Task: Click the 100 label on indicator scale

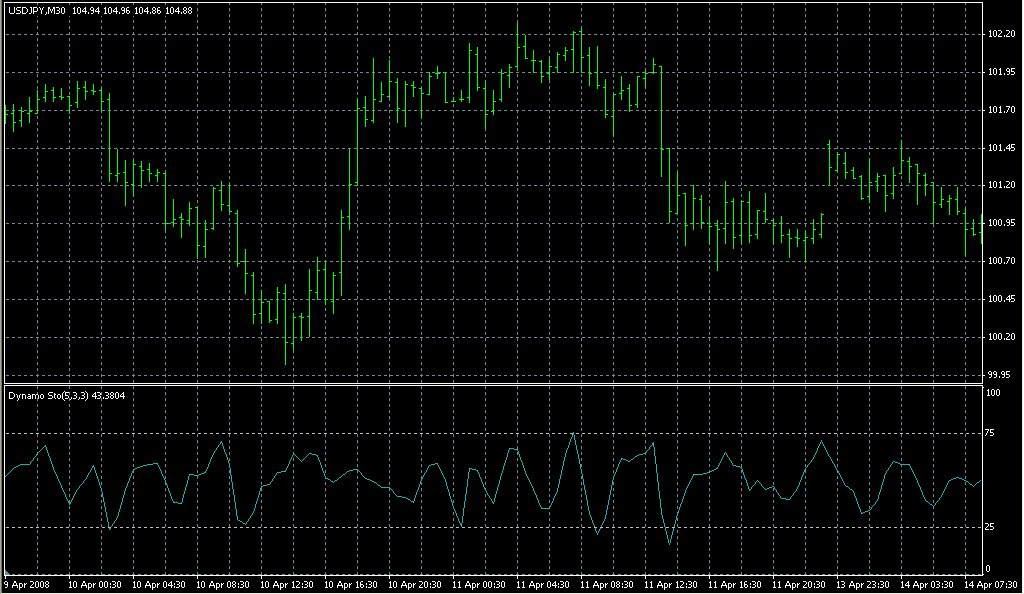Action: point(994,393)
